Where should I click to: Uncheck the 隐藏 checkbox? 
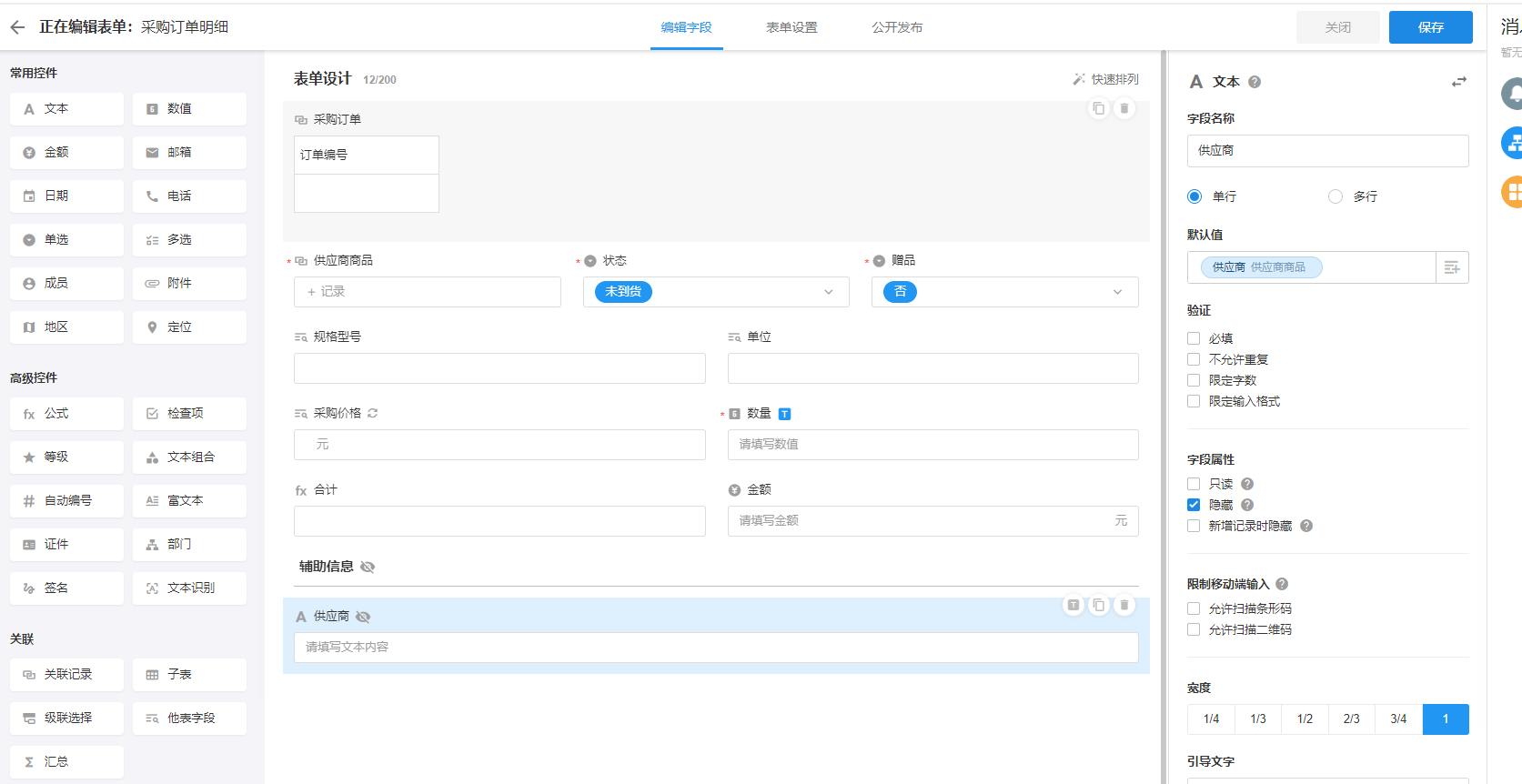click(1194, 505)
